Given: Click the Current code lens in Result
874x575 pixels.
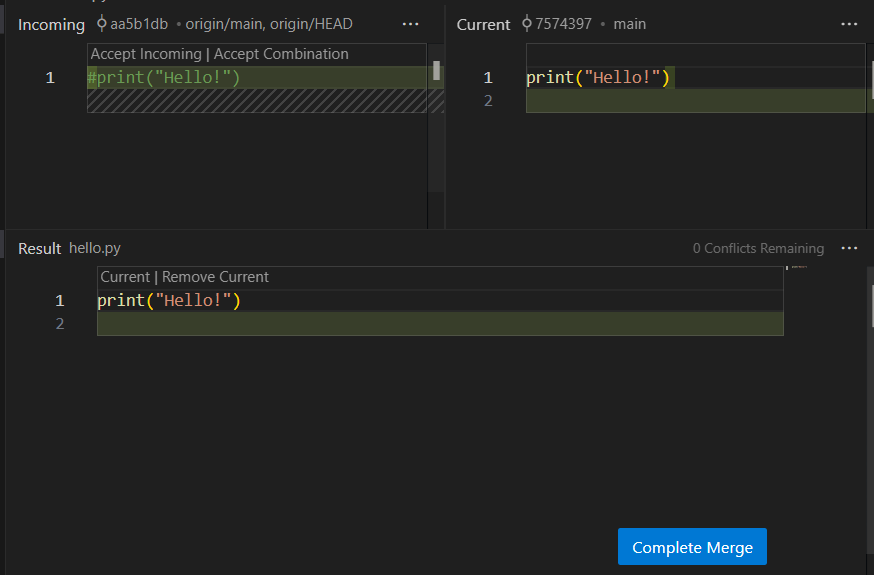Looking at the screenshot, I should click(125, 277).
